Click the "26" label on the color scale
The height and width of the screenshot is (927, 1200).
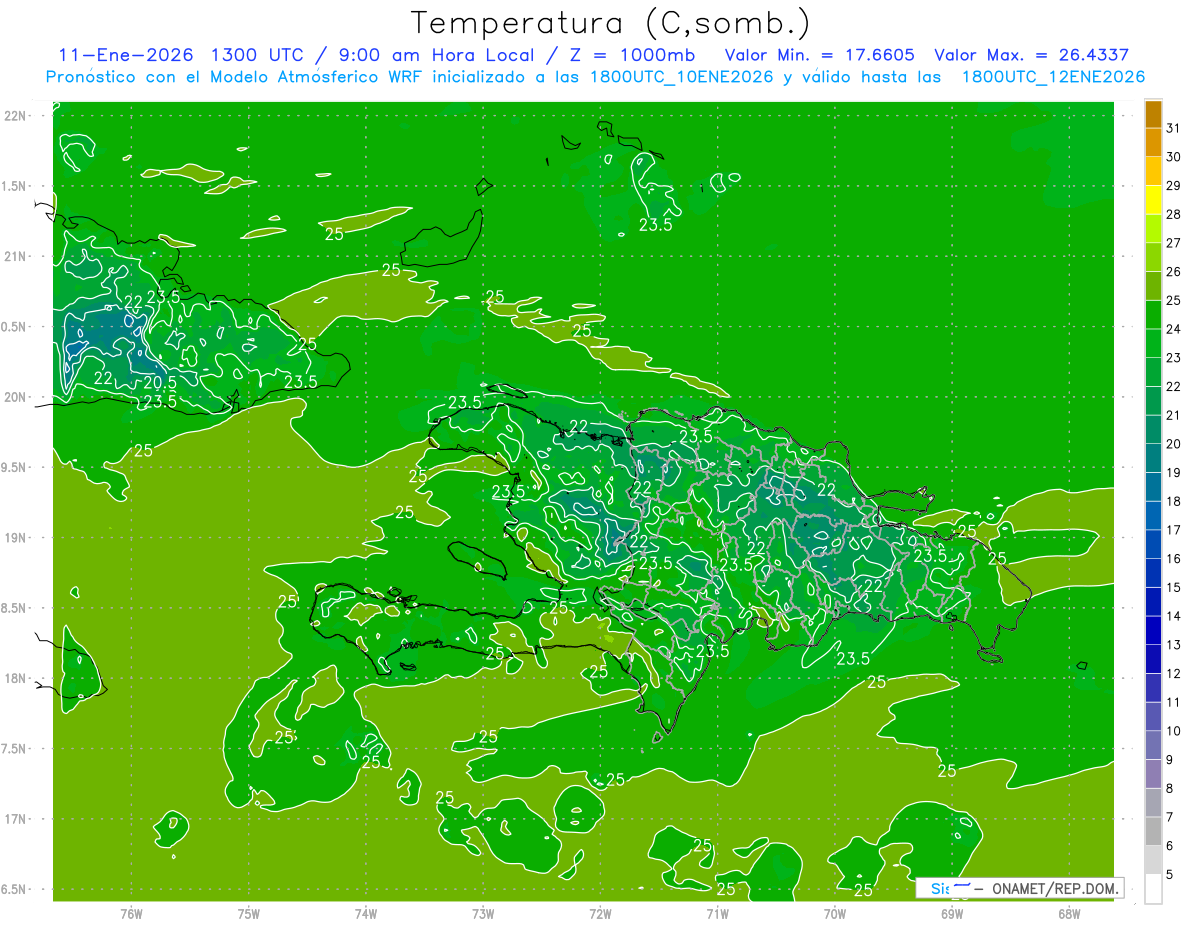[1173, 272]
